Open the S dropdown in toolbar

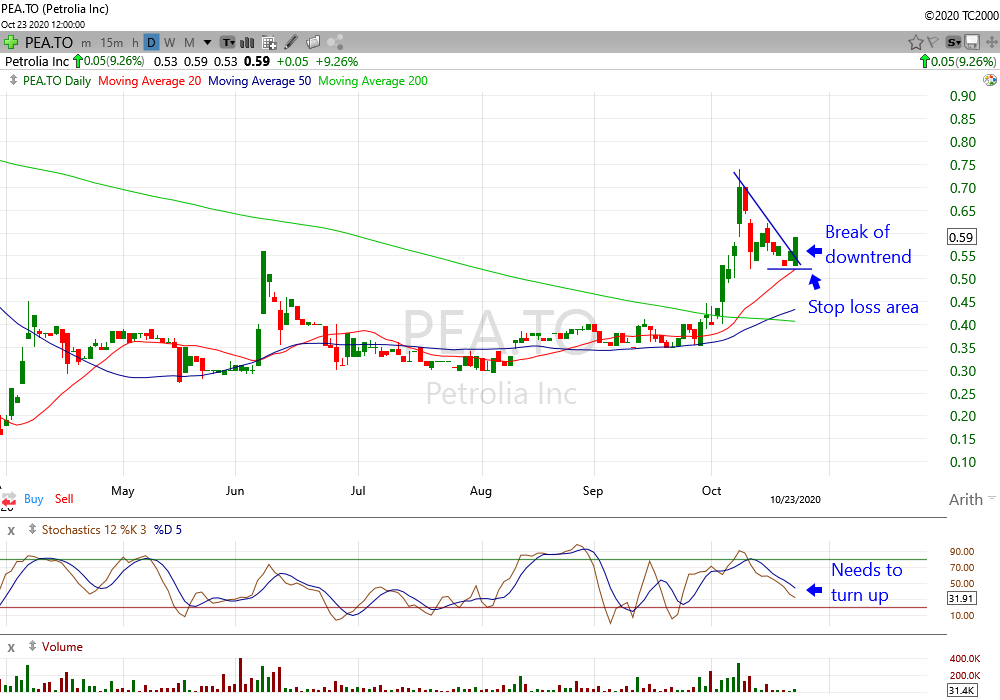tap(953, 43)
